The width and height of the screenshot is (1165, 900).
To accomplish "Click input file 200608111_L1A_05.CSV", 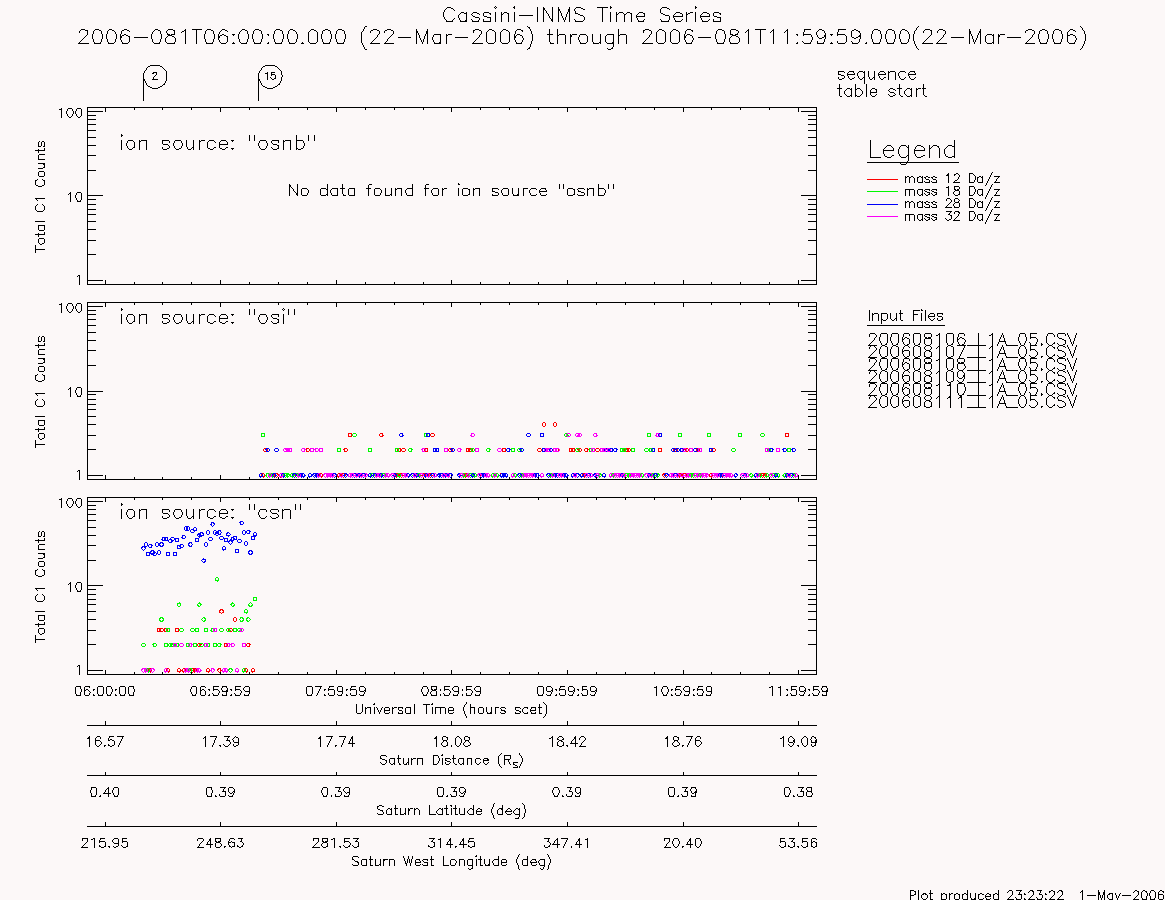I will [972, 402].
